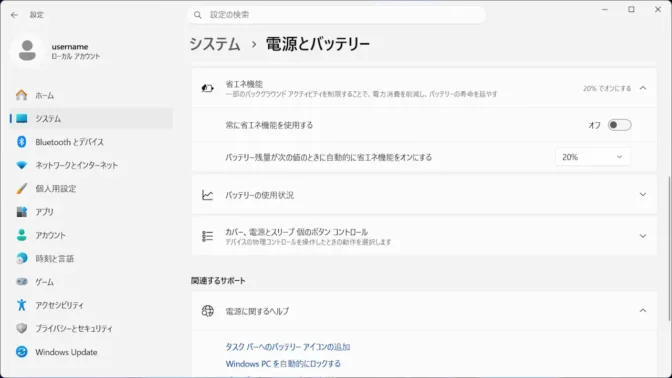Open the 20% battery threshold dropdown
Screen dimensions: 672x378
(592, 157)
